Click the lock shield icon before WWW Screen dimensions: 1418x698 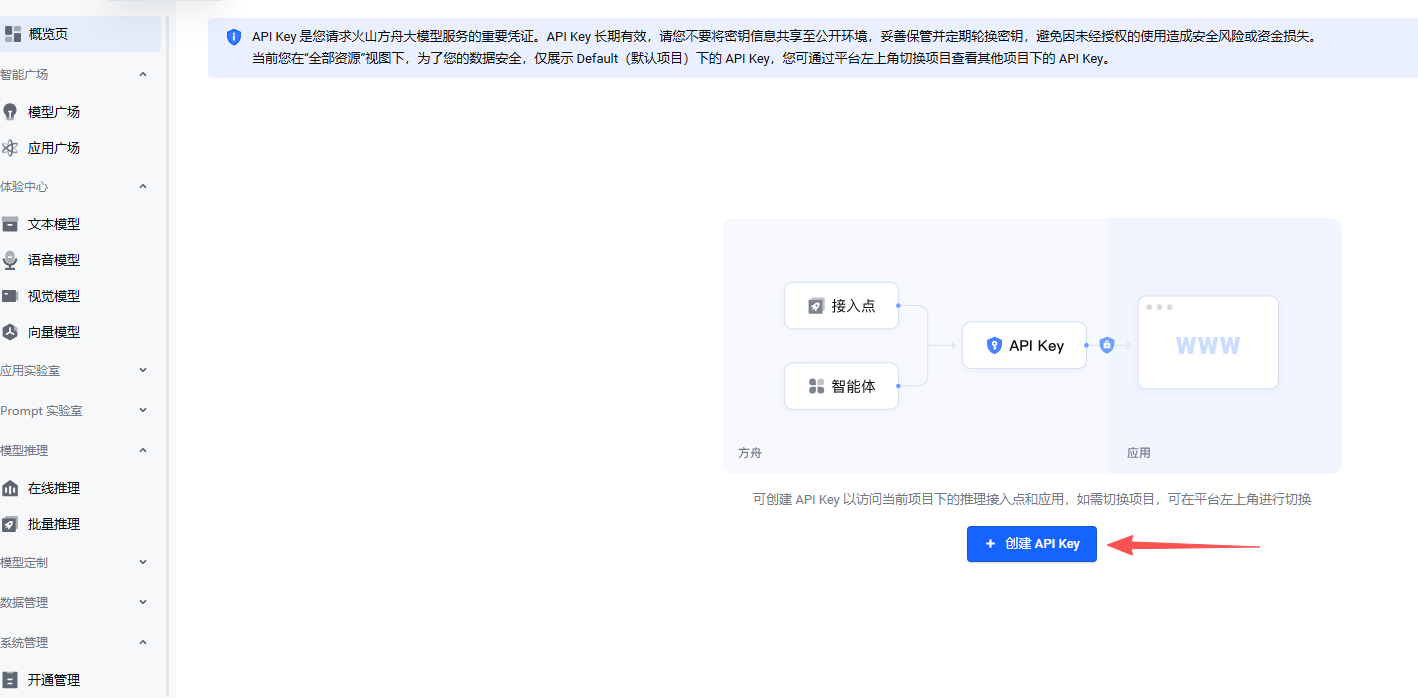pyautogui.click(x=1106, y=345)
